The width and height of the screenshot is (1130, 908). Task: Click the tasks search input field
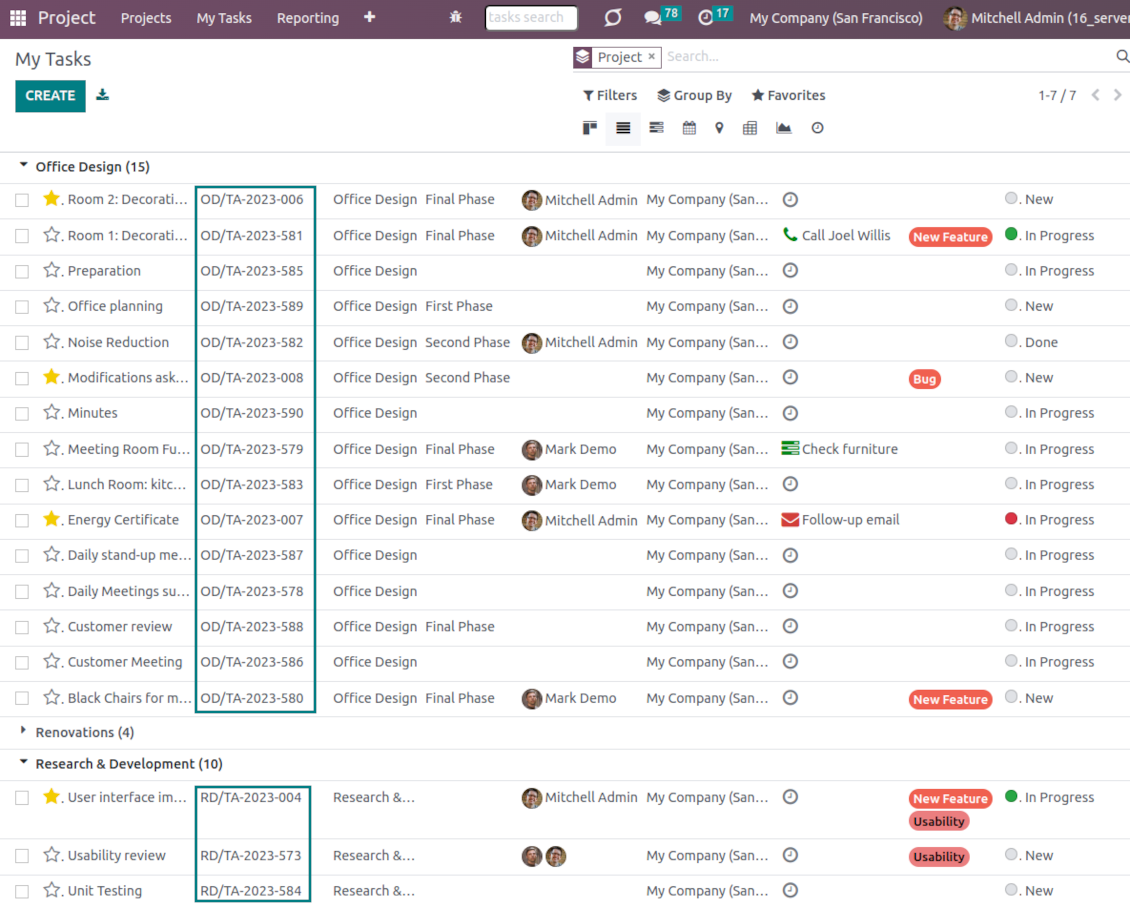[531, 18]
